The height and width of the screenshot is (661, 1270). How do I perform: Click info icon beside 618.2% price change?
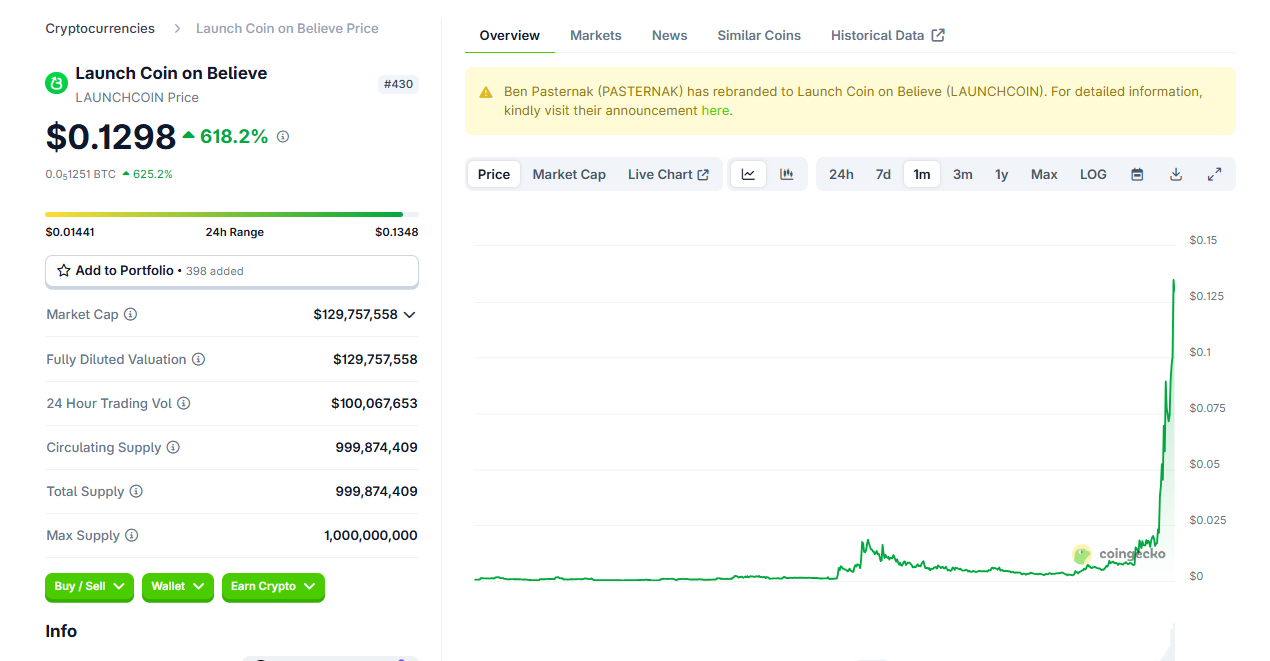tap(283, 137)
